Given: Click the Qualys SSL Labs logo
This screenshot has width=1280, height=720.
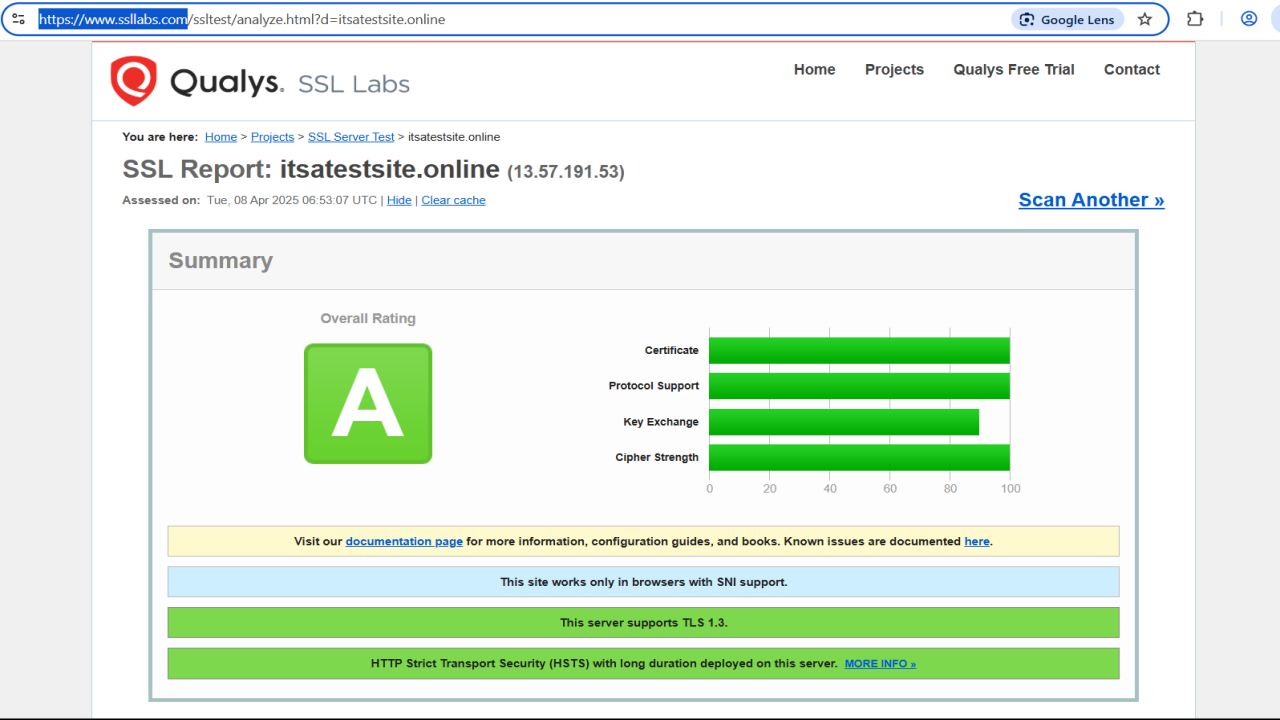Looking at the screenshot, I should (260, 81).
